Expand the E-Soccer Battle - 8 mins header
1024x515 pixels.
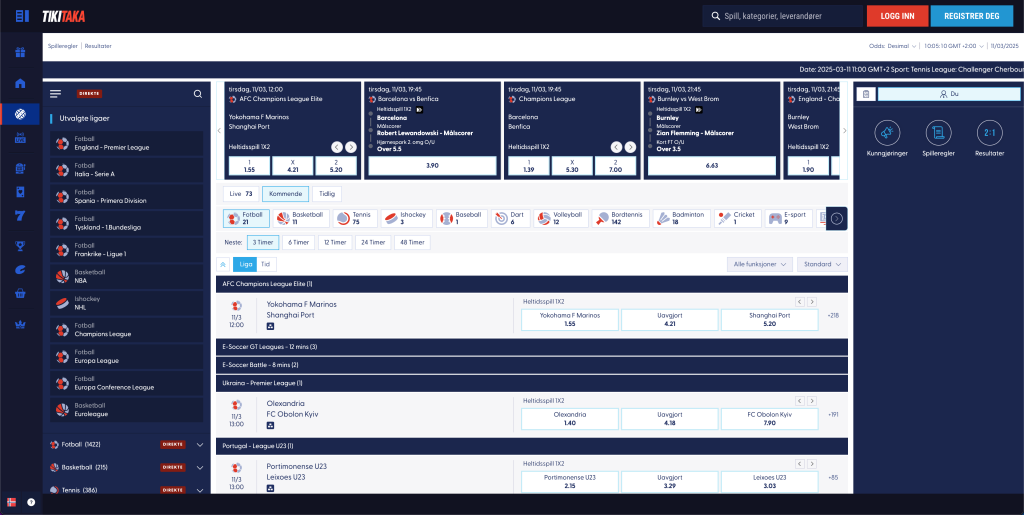tap(532, 365)
